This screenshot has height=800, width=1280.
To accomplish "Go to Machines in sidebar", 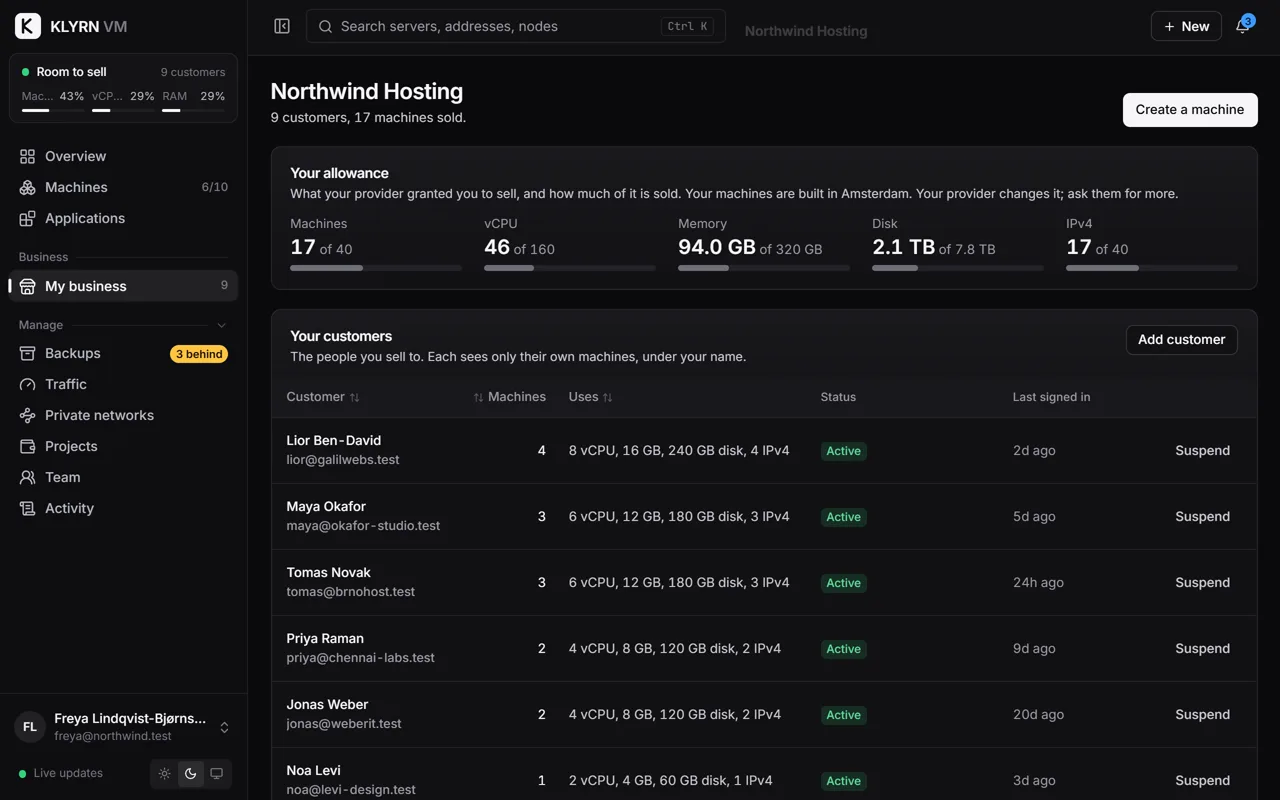I will 123,187.
